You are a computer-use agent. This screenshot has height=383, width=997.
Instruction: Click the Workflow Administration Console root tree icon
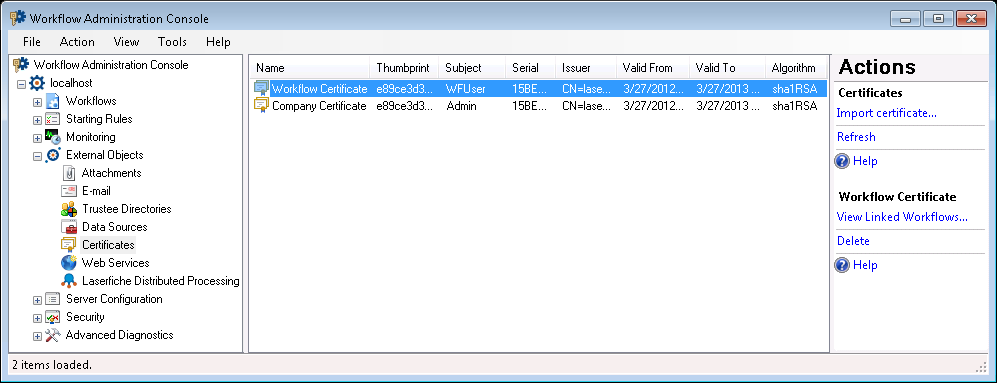(21, 64)
